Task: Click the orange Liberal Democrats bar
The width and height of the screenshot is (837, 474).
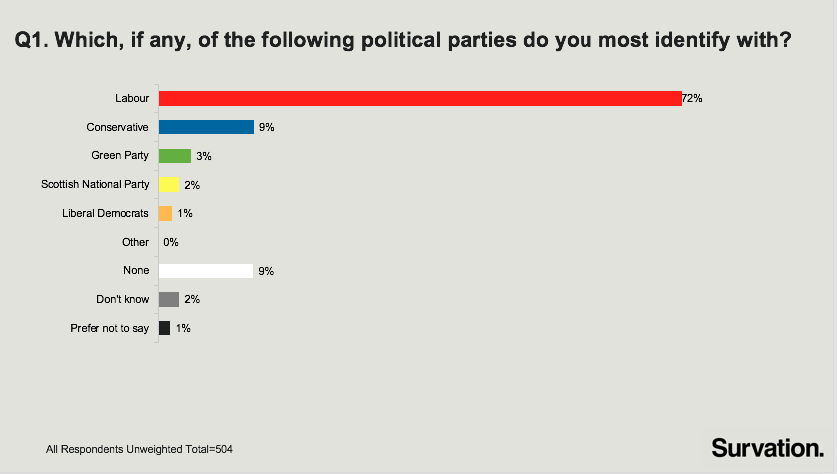Action: coord(165,214)
